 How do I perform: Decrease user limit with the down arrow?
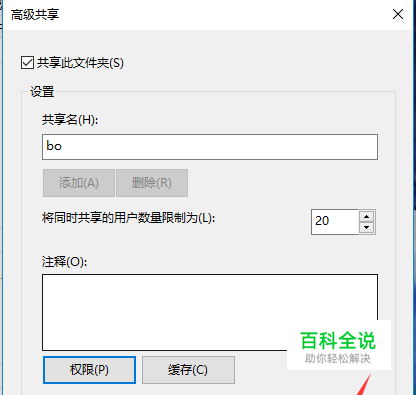(367, 228)
